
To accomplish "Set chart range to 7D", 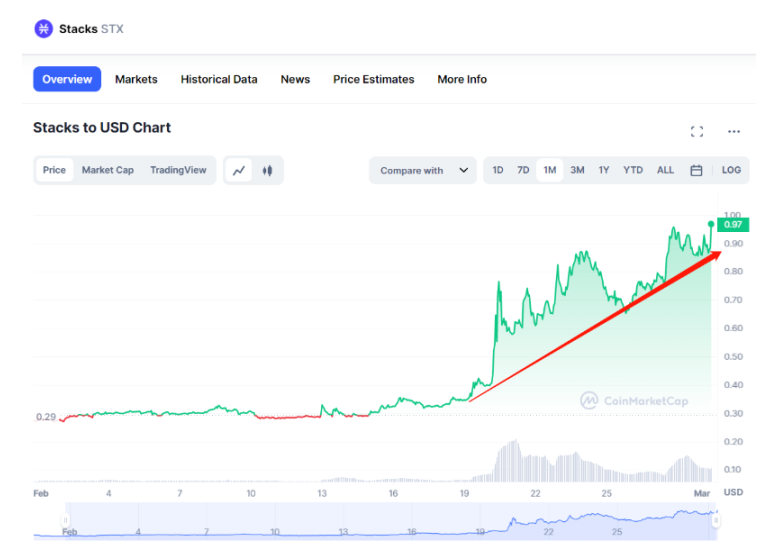I will pos(523,170).
